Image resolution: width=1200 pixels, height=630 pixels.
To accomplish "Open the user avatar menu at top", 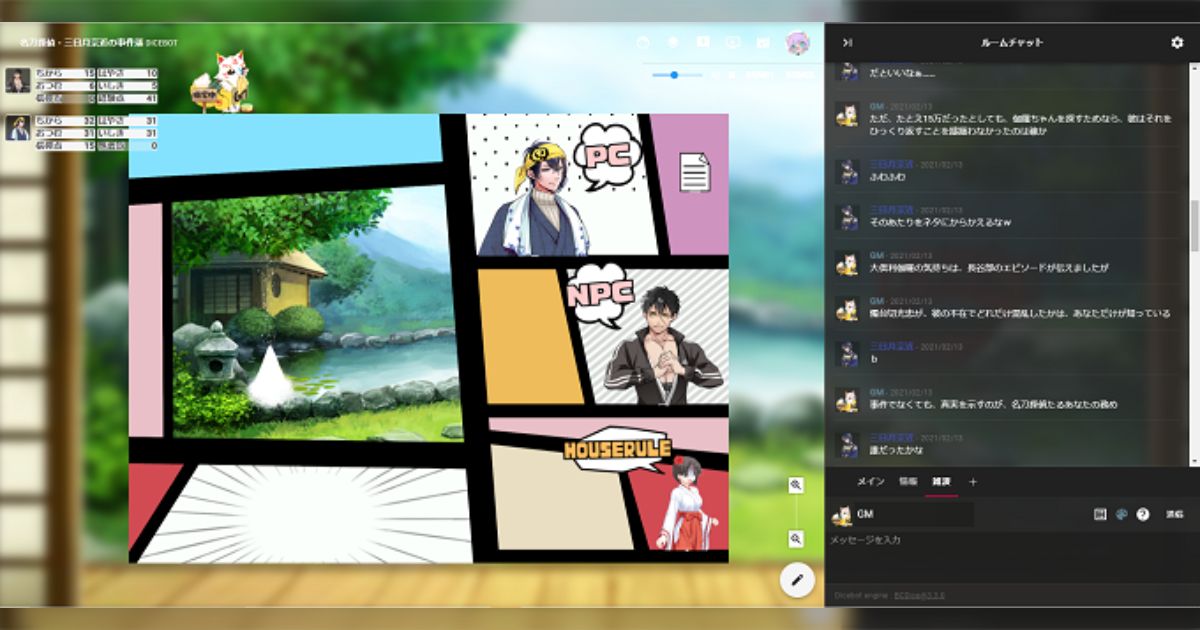I will tap(797, 43).
